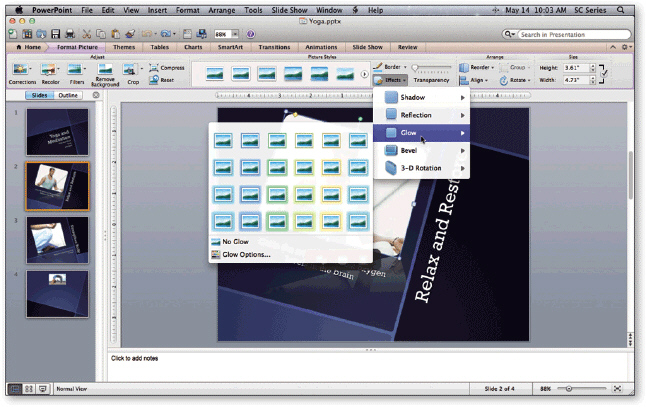Open the Slide Show menu bar item
The width and height of the screenshot is (646, 407).
point(289,10)
